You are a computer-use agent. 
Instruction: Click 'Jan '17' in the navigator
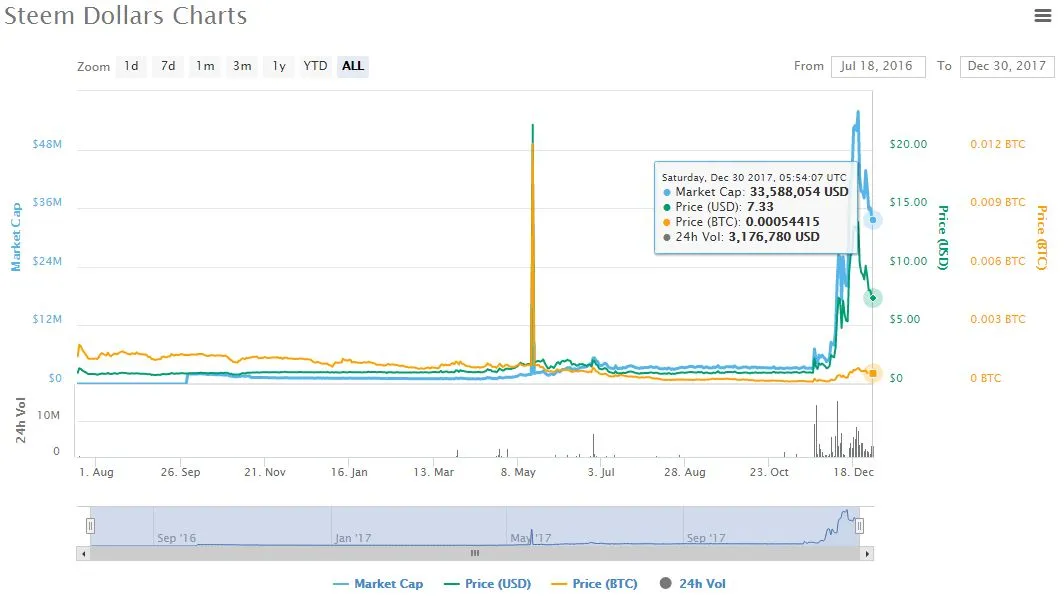point(353,538)
